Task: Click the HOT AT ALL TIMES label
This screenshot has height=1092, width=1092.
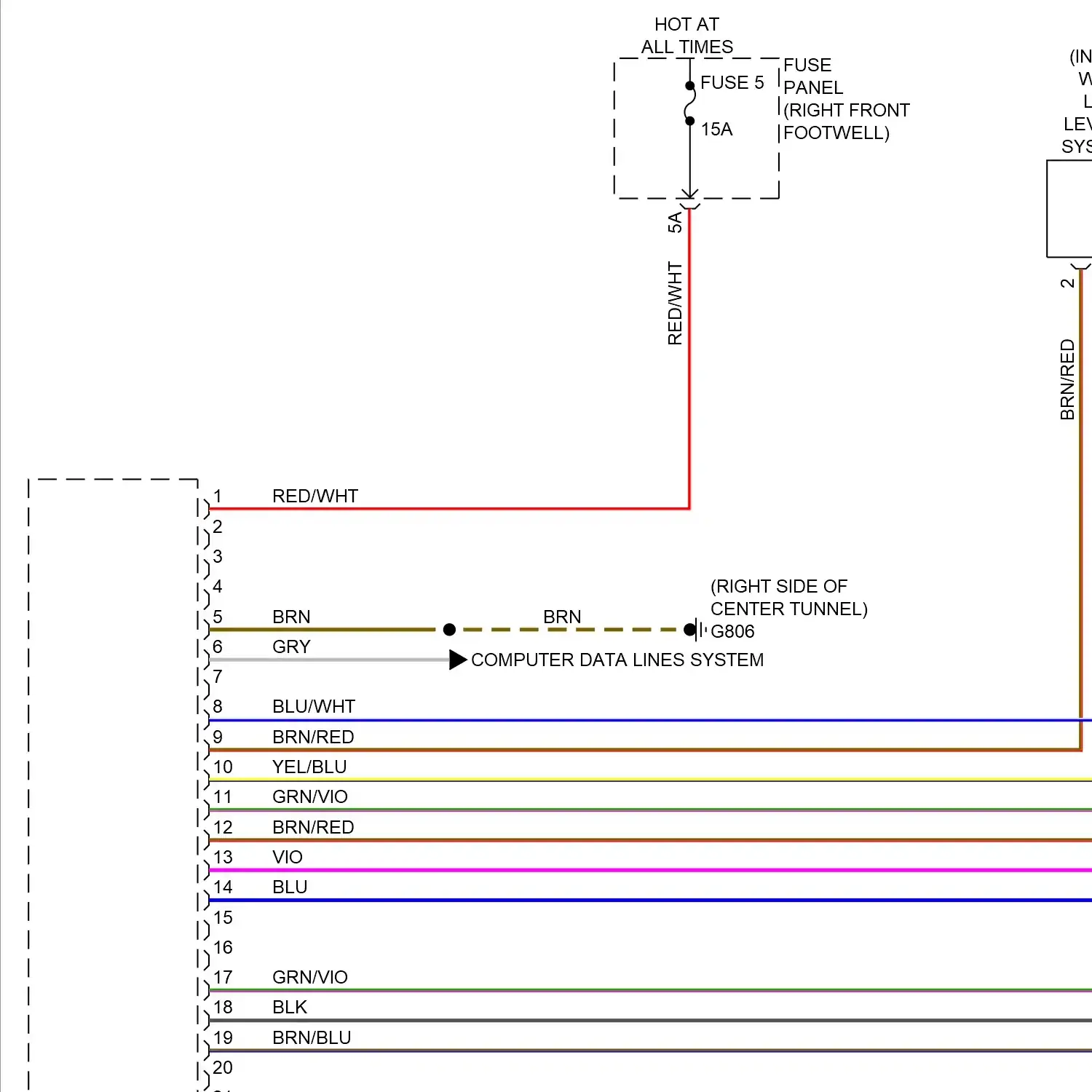Action: 687,36
